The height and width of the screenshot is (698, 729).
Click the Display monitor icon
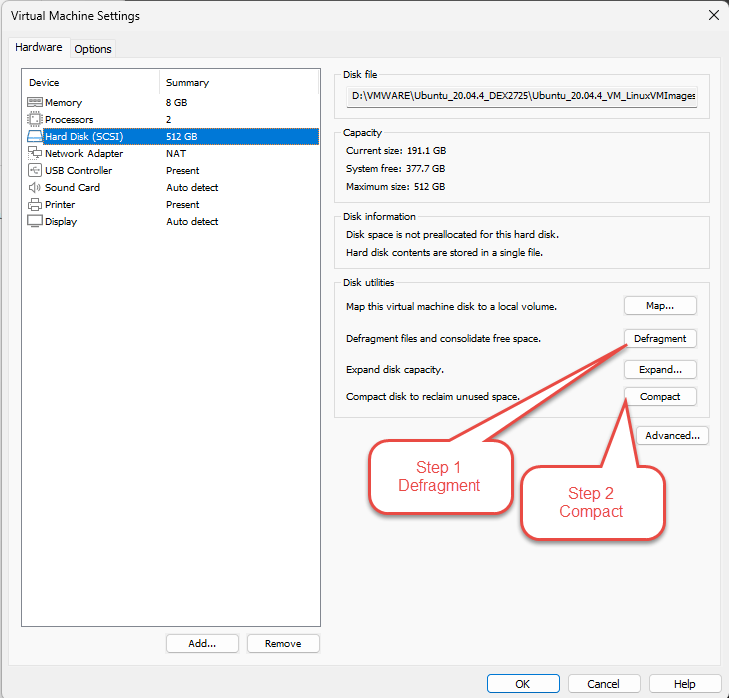tap(35, 222)
